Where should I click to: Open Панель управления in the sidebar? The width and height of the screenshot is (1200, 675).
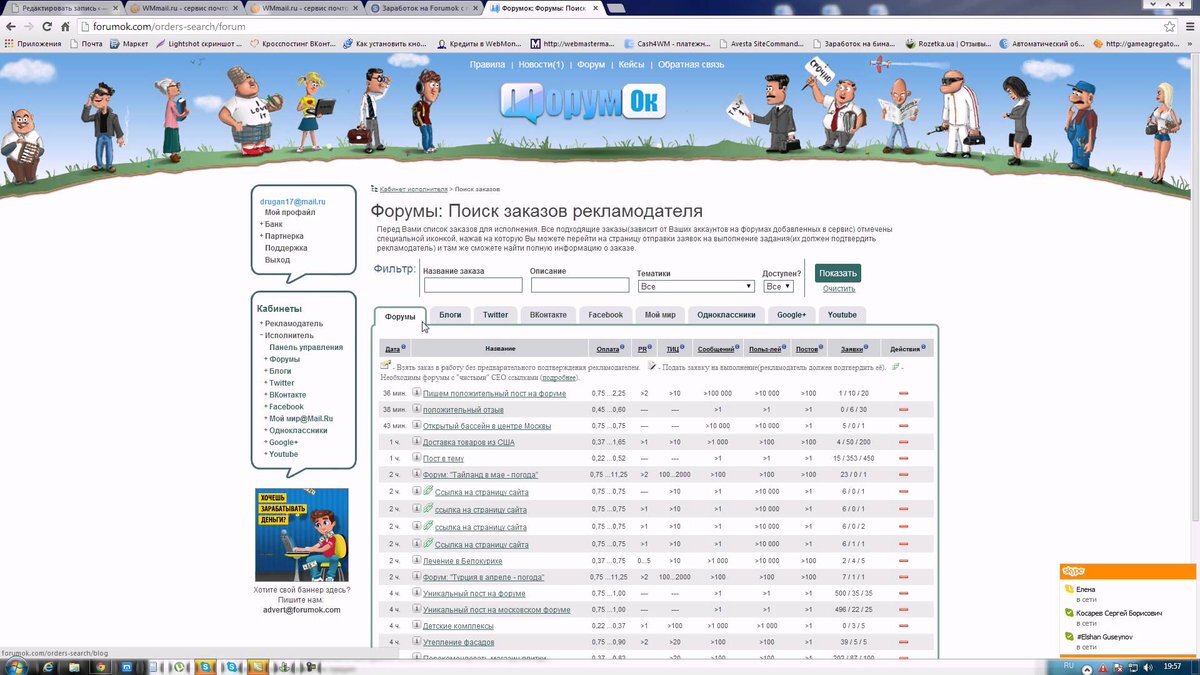pyautogui.click(x=306, y=347)
